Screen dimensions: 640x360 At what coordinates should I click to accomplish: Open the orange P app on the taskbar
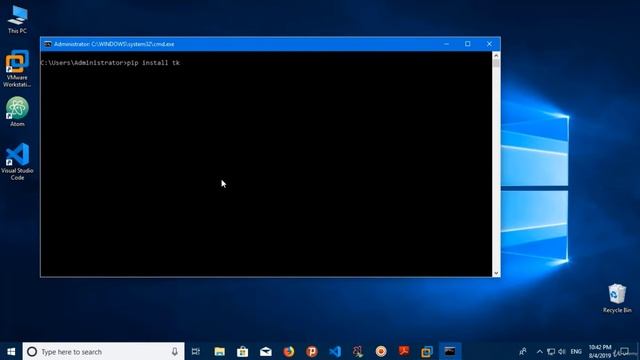tap(312, 351)
